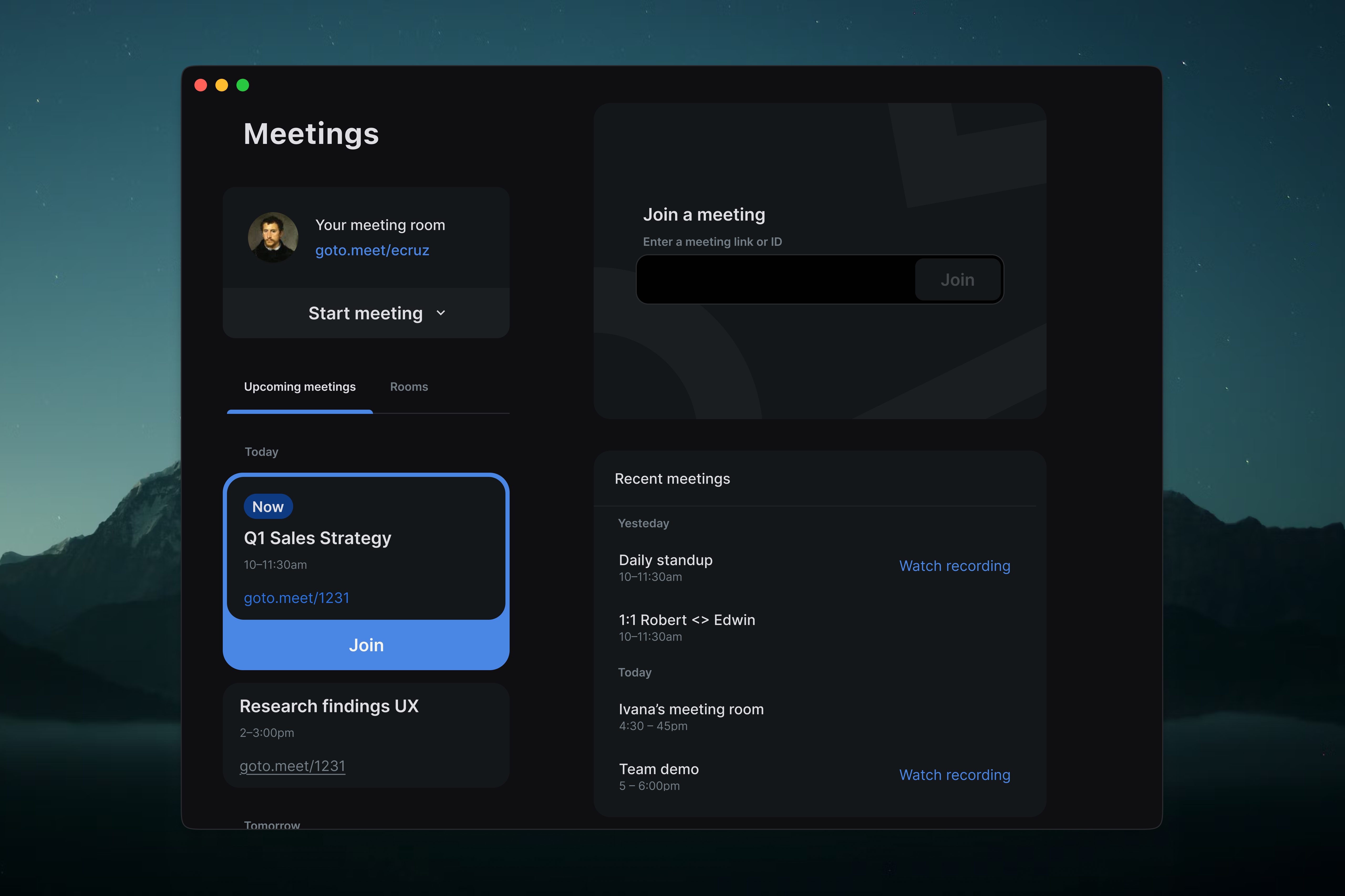This screenshot has height=896, width=1345.
Task: Watch recording of Team demo
Action: click(x=955, y=775)
